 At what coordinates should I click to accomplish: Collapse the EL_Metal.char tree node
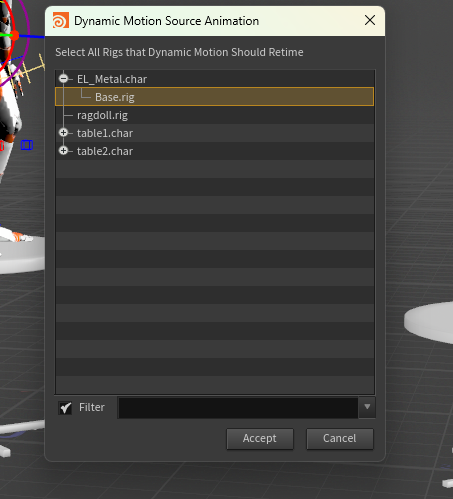(63, 79)
